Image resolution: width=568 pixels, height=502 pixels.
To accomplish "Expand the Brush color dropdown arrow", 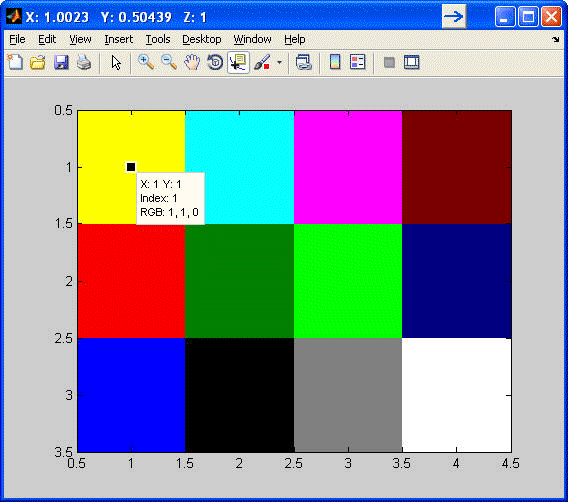I will coord(279,63).
